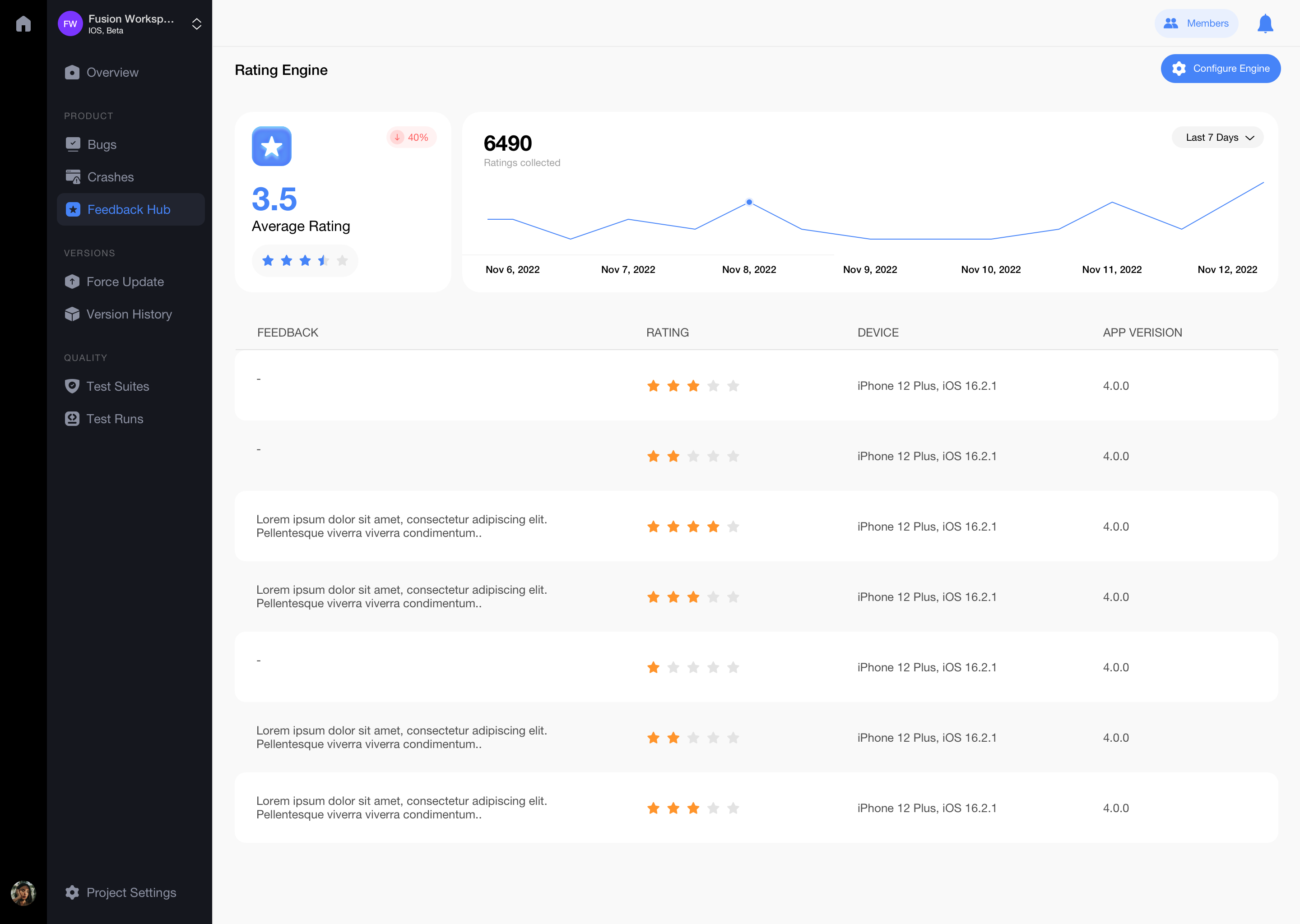The width and height of the screenshot is (1300, 924).
Task: Expand the Fusion Workspace switcher
Action: pos(196,24)
